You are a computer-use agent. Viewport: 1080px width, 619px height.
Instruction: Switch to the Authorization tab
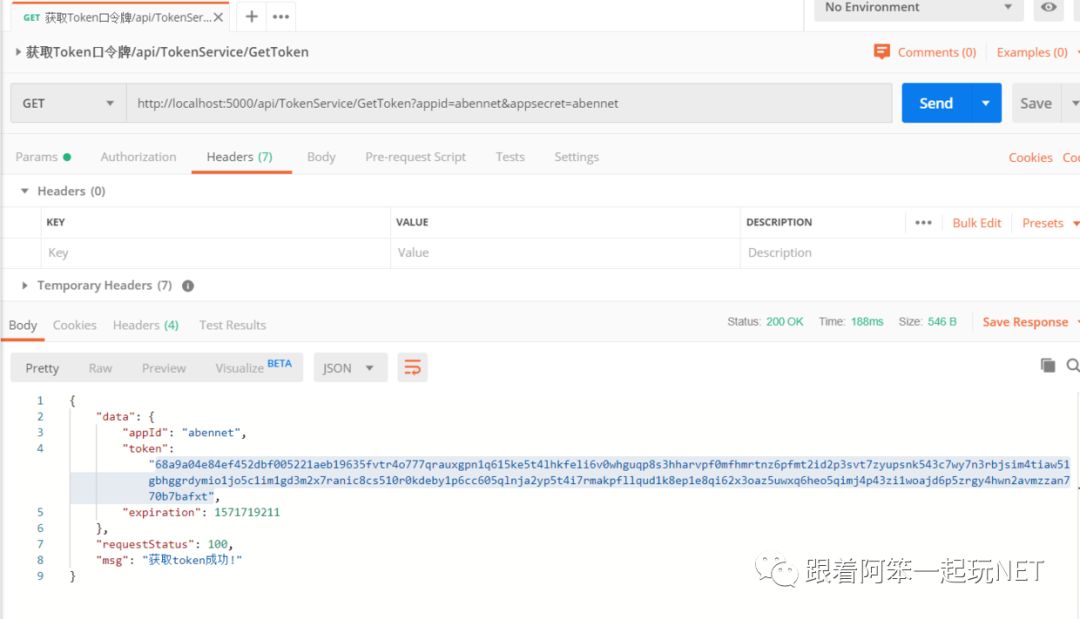[x=138, y=157]
